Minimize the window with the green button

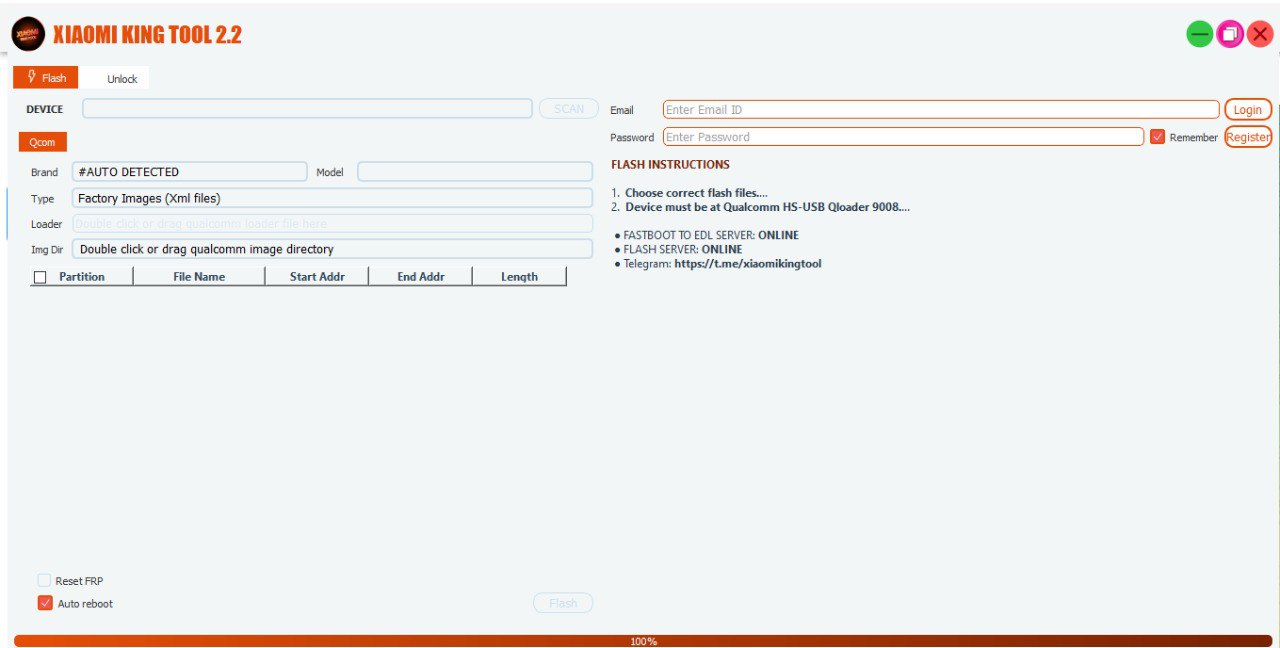click(1199, 35)
